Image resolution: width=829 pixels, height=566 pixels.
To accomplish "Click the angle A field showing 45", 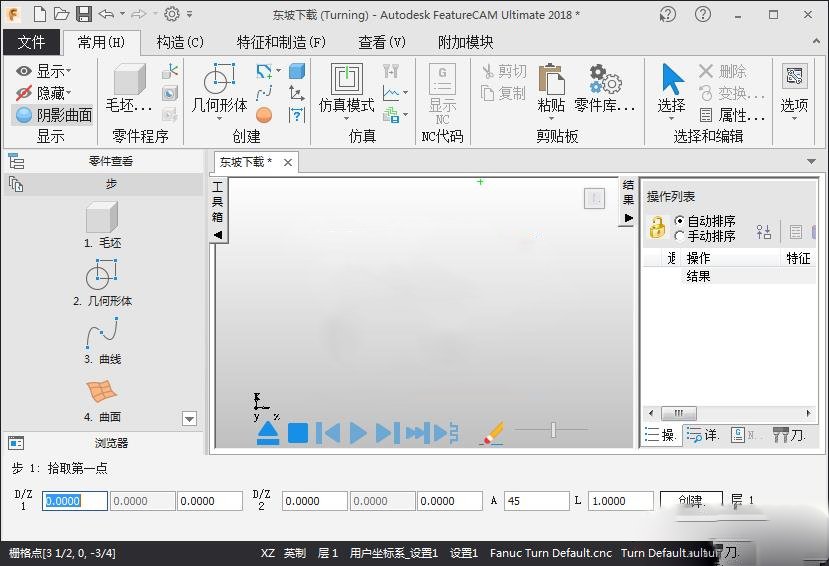I will coord(537,500).
